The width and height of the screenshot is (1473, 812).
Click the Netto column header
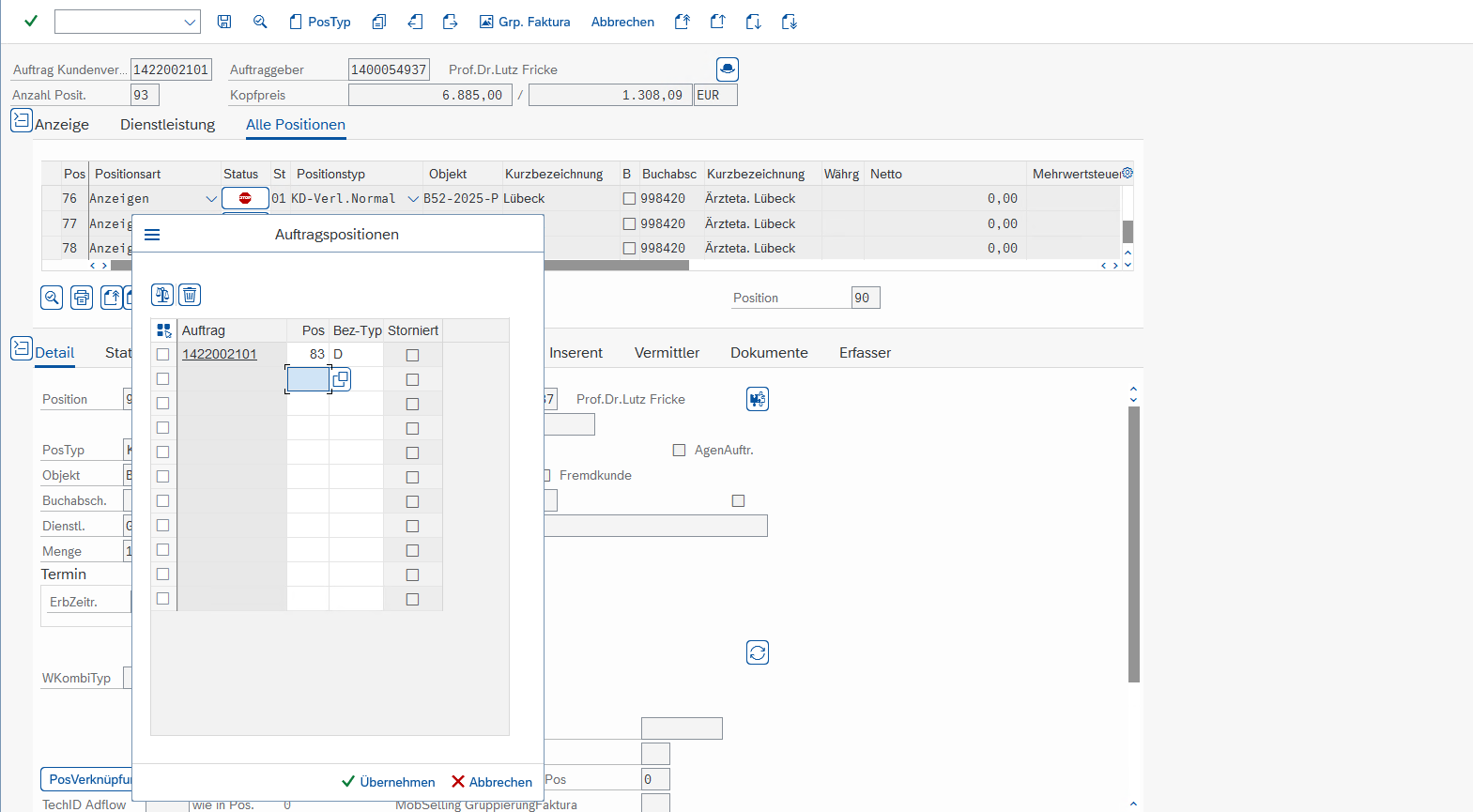tap(945, 174)
